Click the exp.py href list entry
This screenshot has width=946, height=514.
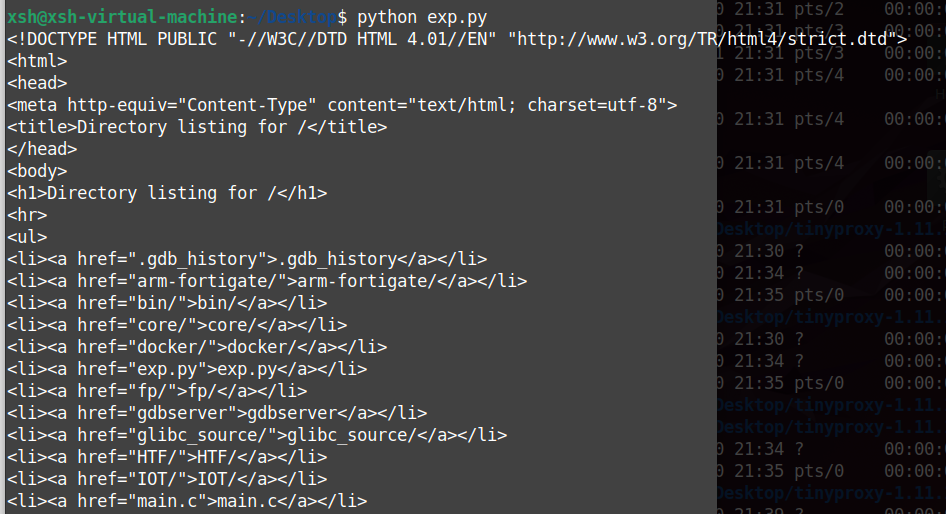[x=187, y=369]
